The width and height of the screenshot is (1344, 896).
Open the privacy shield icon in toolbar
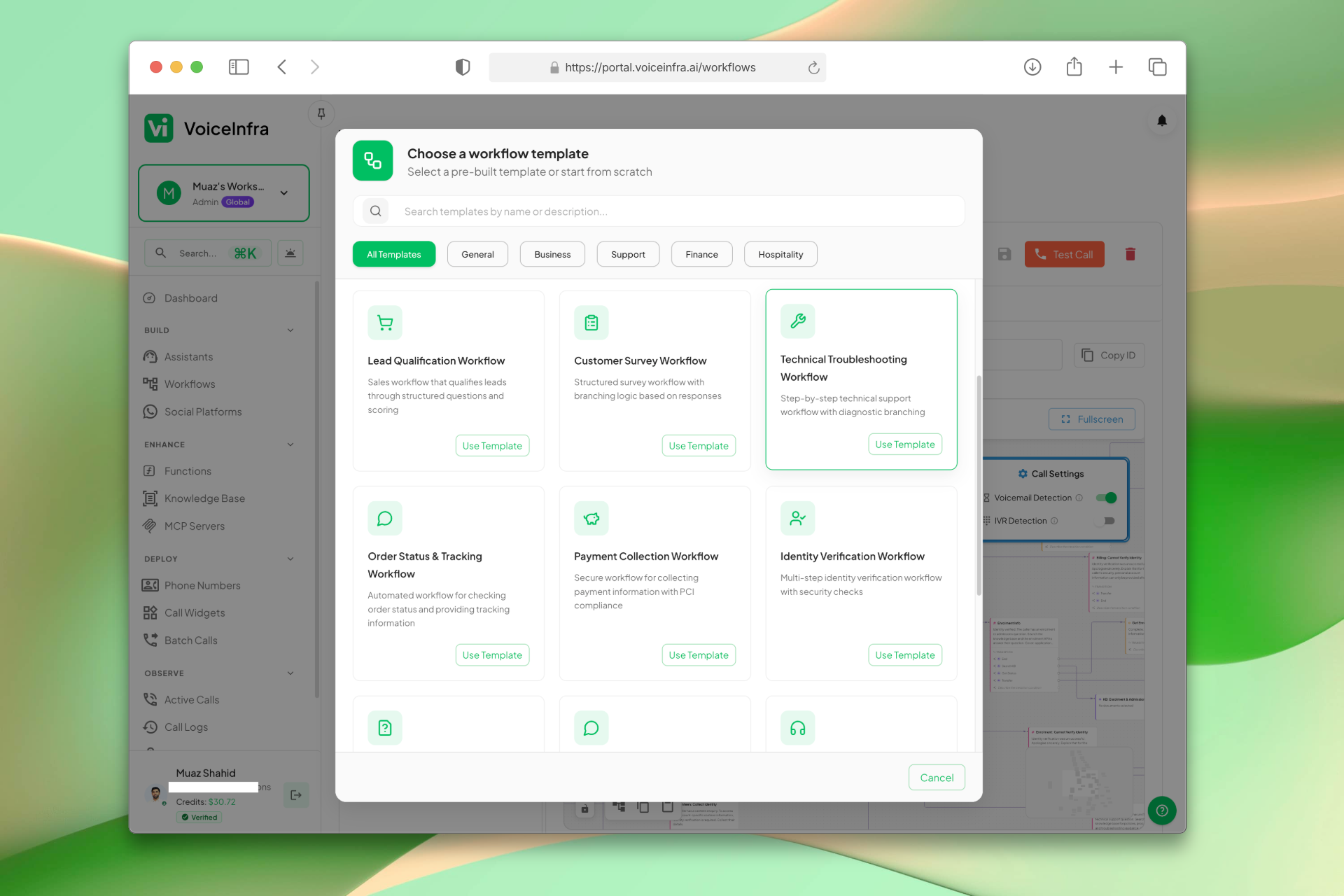(463, 67)
